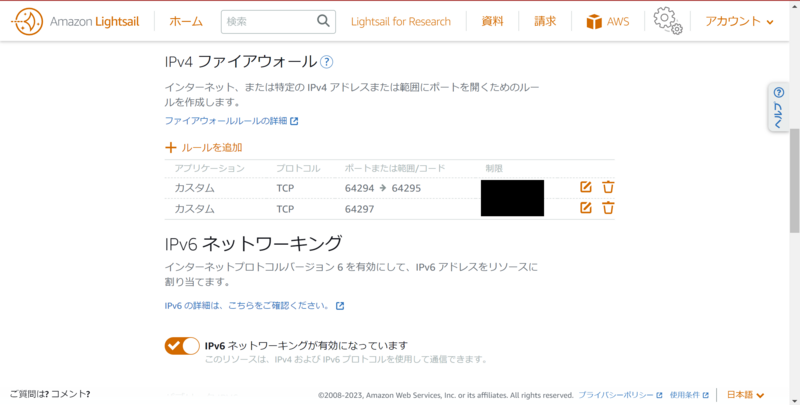Screen dimensions: 800x405
Task: Click カスタム in the 64294 row
Action: pos(194,188)
